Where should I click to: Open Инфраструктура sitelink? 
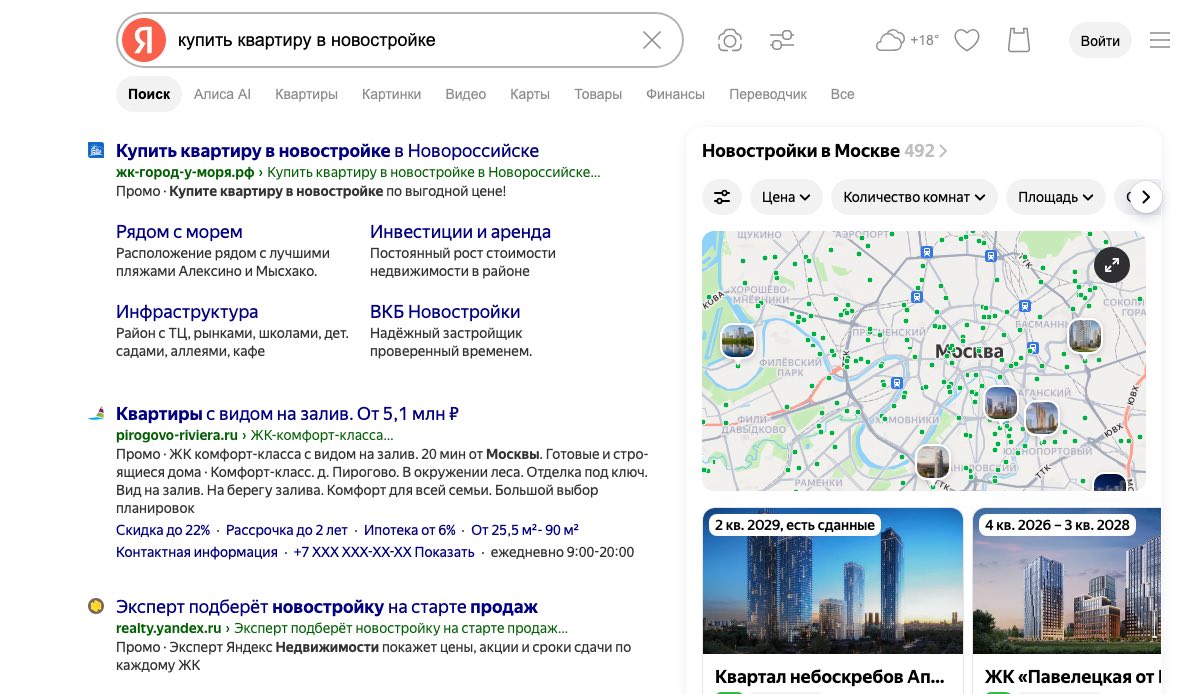tap(187, 312)
